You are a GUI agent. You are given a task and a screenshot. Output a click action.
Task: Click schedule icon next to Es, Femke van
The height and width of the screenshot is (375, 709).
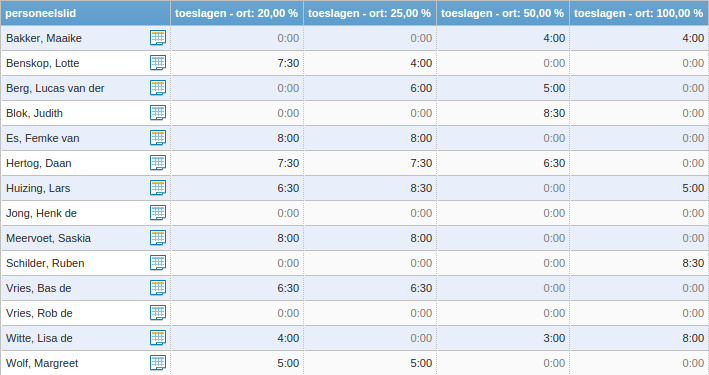158,138
